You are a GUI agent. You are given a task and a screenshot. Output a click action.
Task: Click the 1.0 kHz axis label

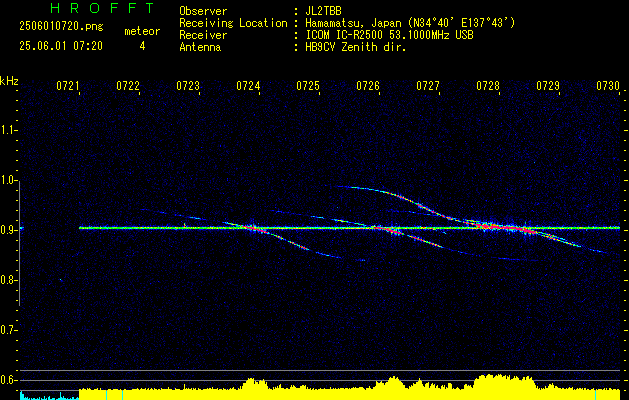click(8, 180)
